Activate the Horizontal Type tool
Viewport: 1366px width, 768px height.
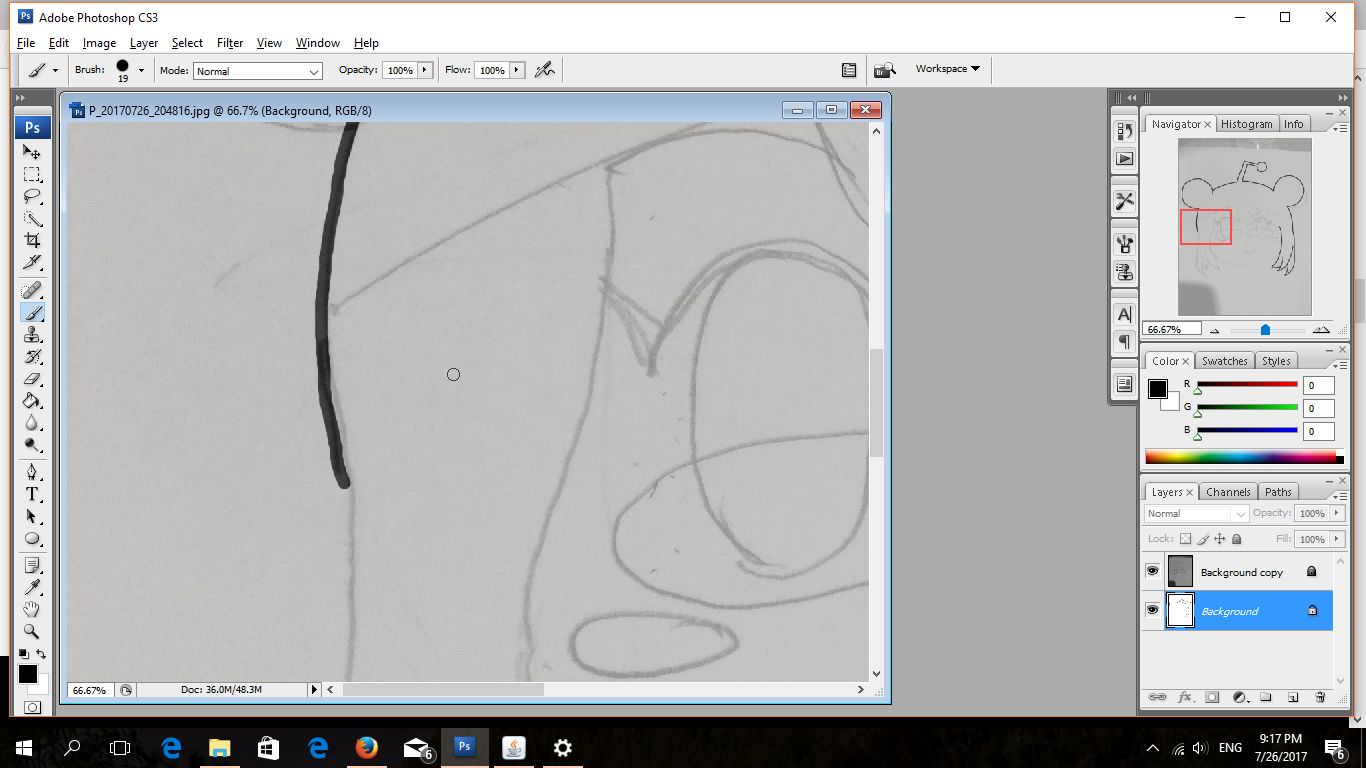point(32,494)
